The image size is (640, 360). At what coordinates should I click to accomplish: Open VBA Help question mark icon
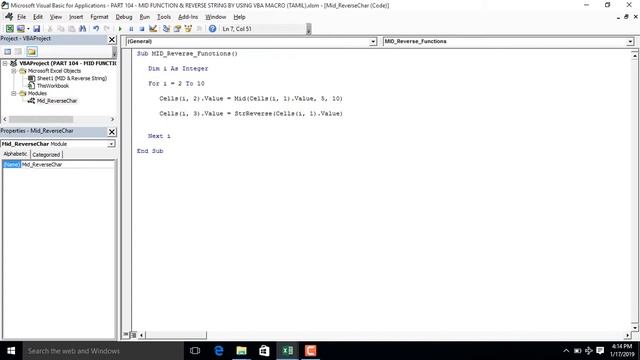pyautogui.click(x=212, y=29)
